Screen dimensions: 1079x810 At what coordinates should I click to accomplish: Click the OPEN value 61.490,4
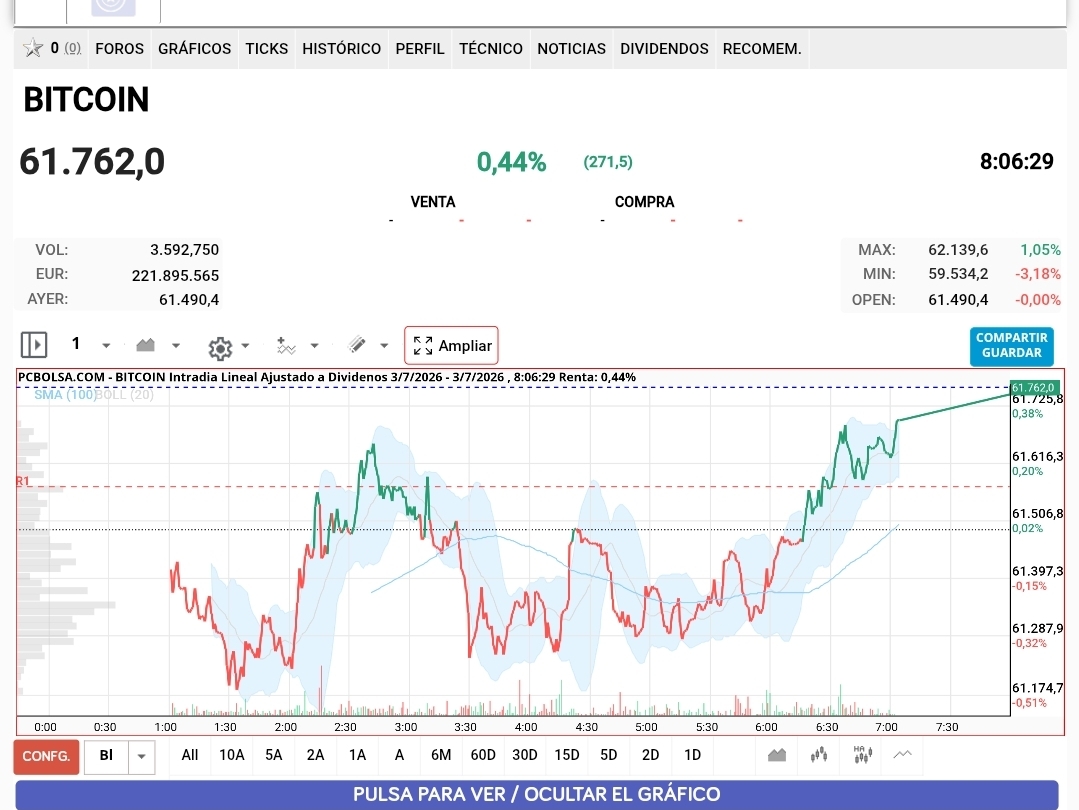[x=958, y=299]
